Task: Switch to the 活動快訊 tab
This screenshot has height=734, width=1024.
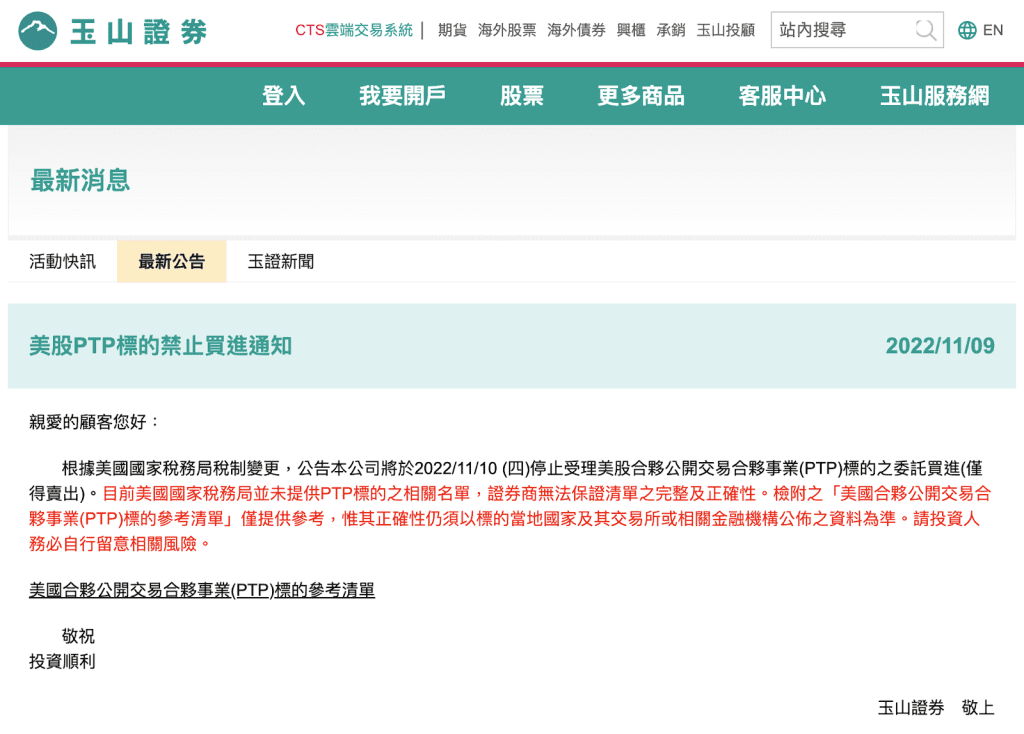Action: [x=63, y=262]
